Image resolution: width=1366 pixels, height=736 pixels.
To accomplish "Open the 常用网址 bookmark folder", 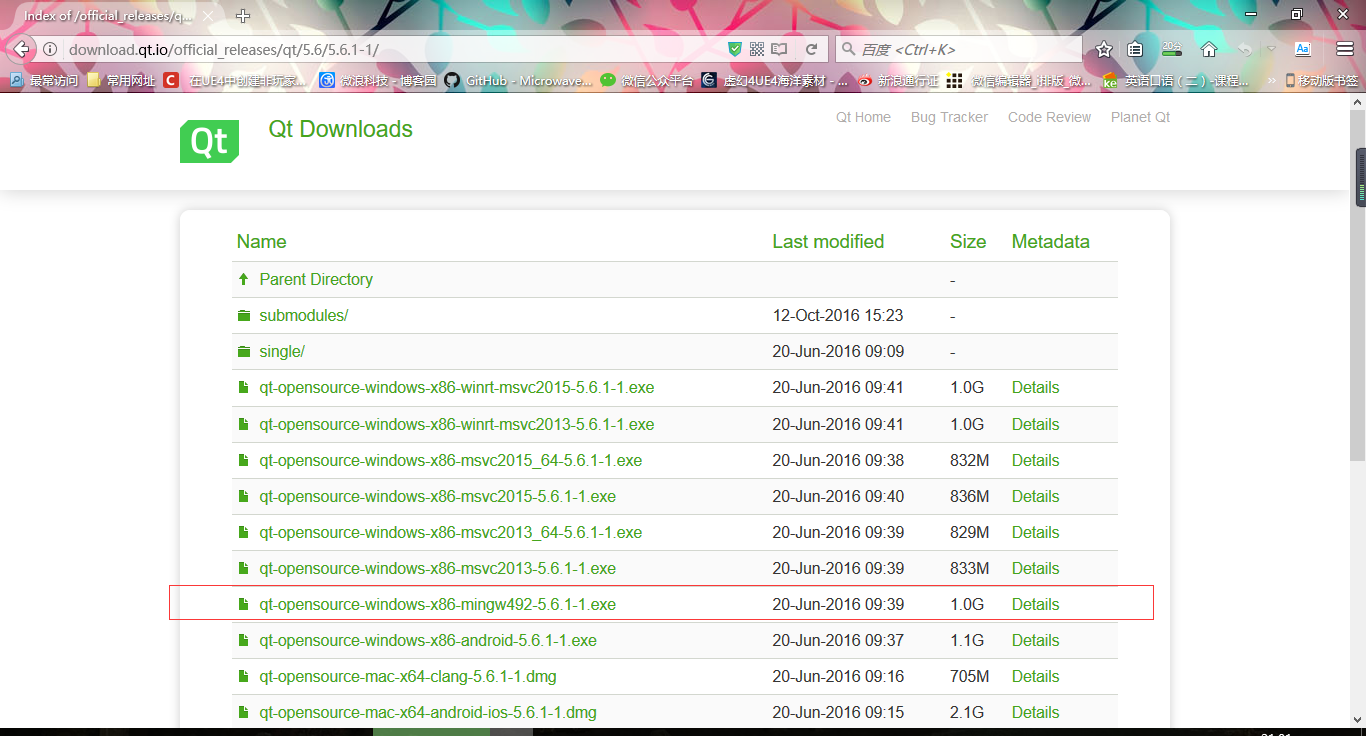I will 121,80.
